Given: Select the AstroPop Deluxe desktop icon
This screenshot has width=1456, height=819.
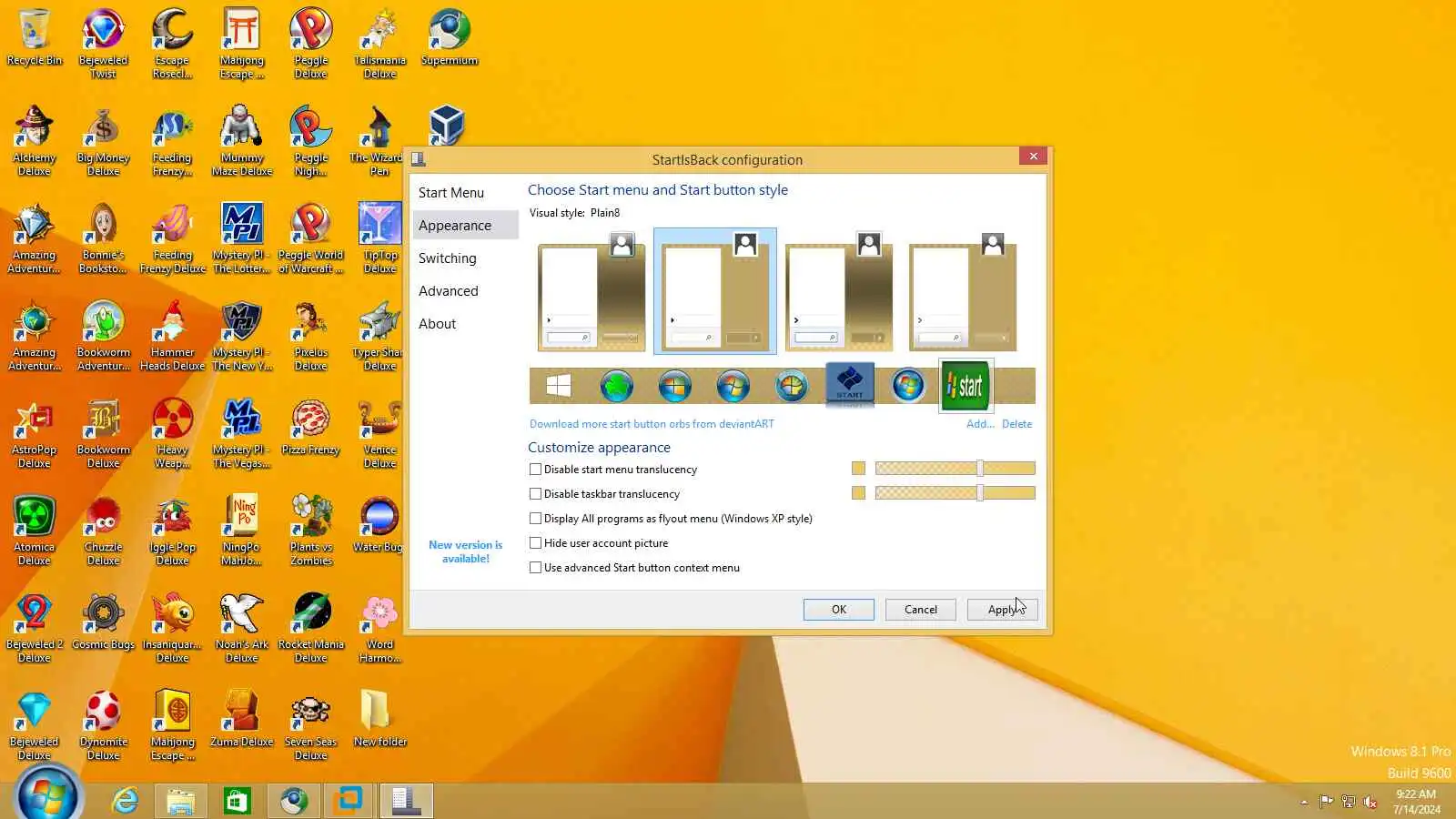Looking at the screenshot, I should pyautogui.click(x=35, y=433).
